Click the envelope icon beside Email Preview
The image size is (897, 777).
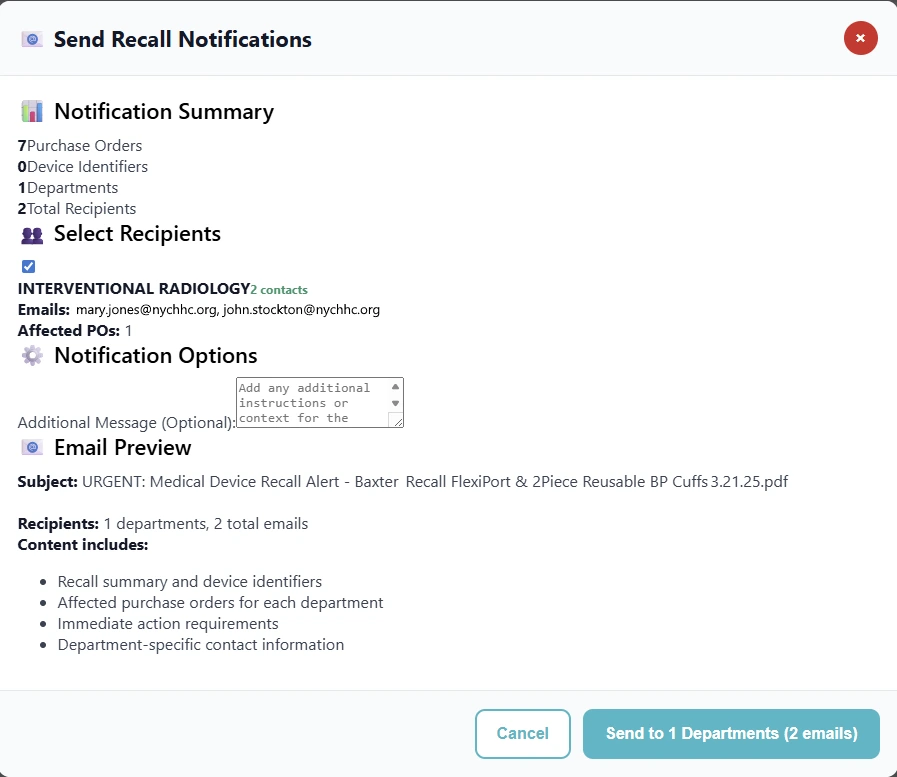click(32, 447)
